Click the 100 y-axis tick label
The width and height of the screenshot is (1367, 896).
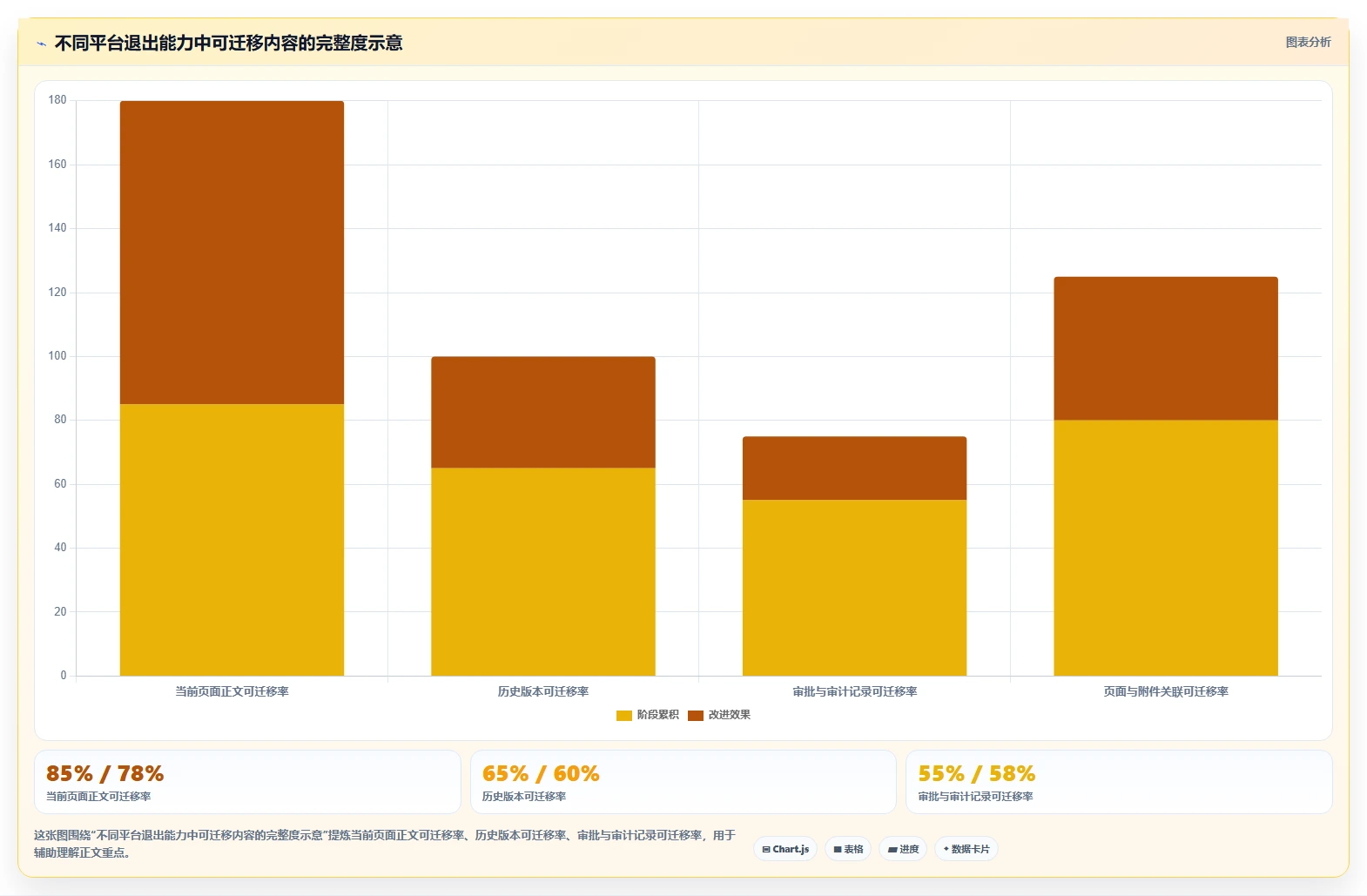coord(57,356)
